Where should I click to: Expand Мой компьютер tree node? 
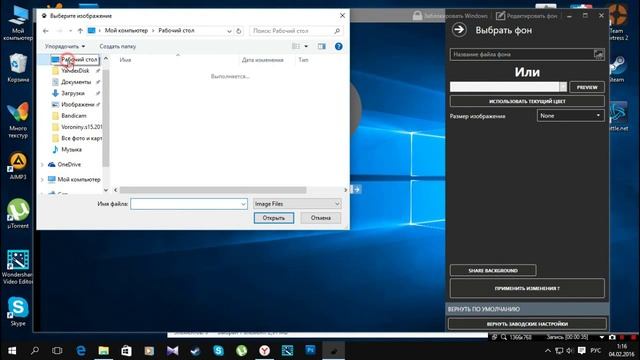coord(42,180)
